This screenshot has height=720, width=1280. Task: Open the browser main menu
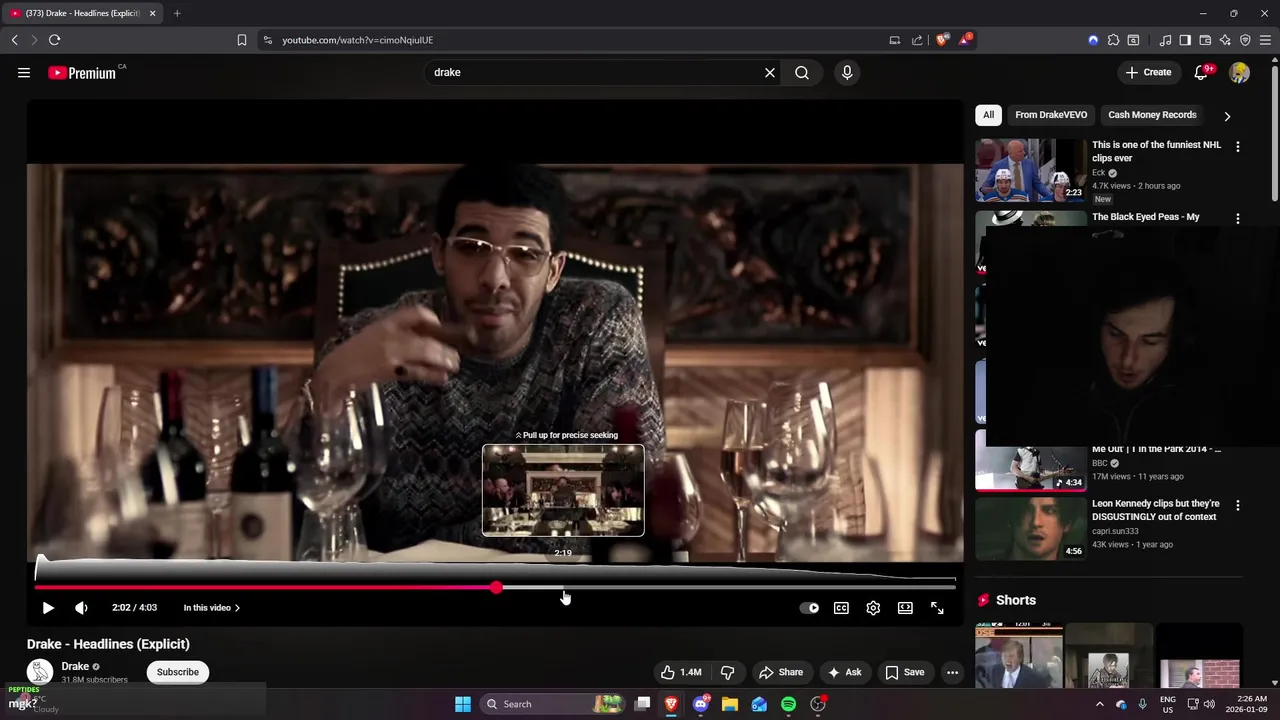tap(1266, 40)
